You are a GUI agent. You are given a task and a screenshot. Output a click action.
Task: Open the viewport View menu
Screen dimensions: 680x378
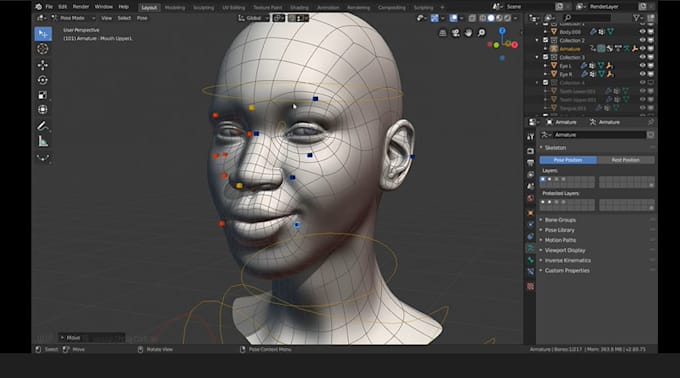[x=106, y=18]
